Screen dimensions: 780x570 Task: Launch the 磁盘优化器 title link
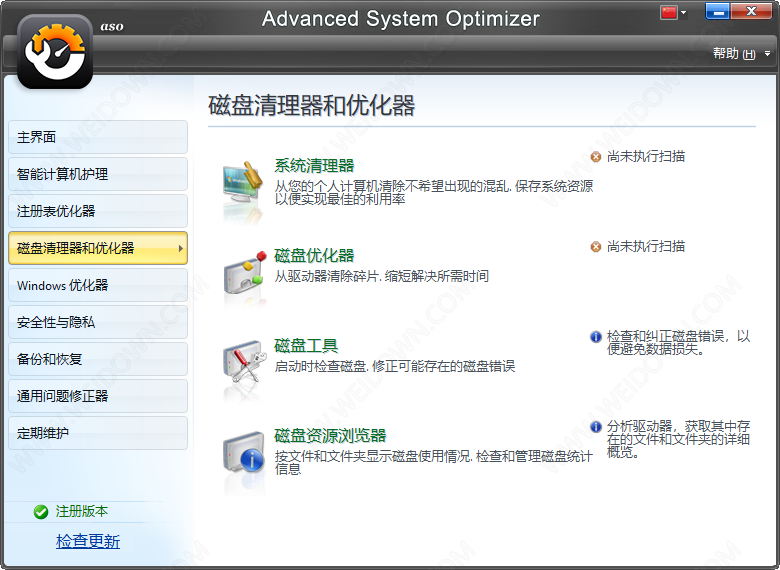(x=314, y=255)
